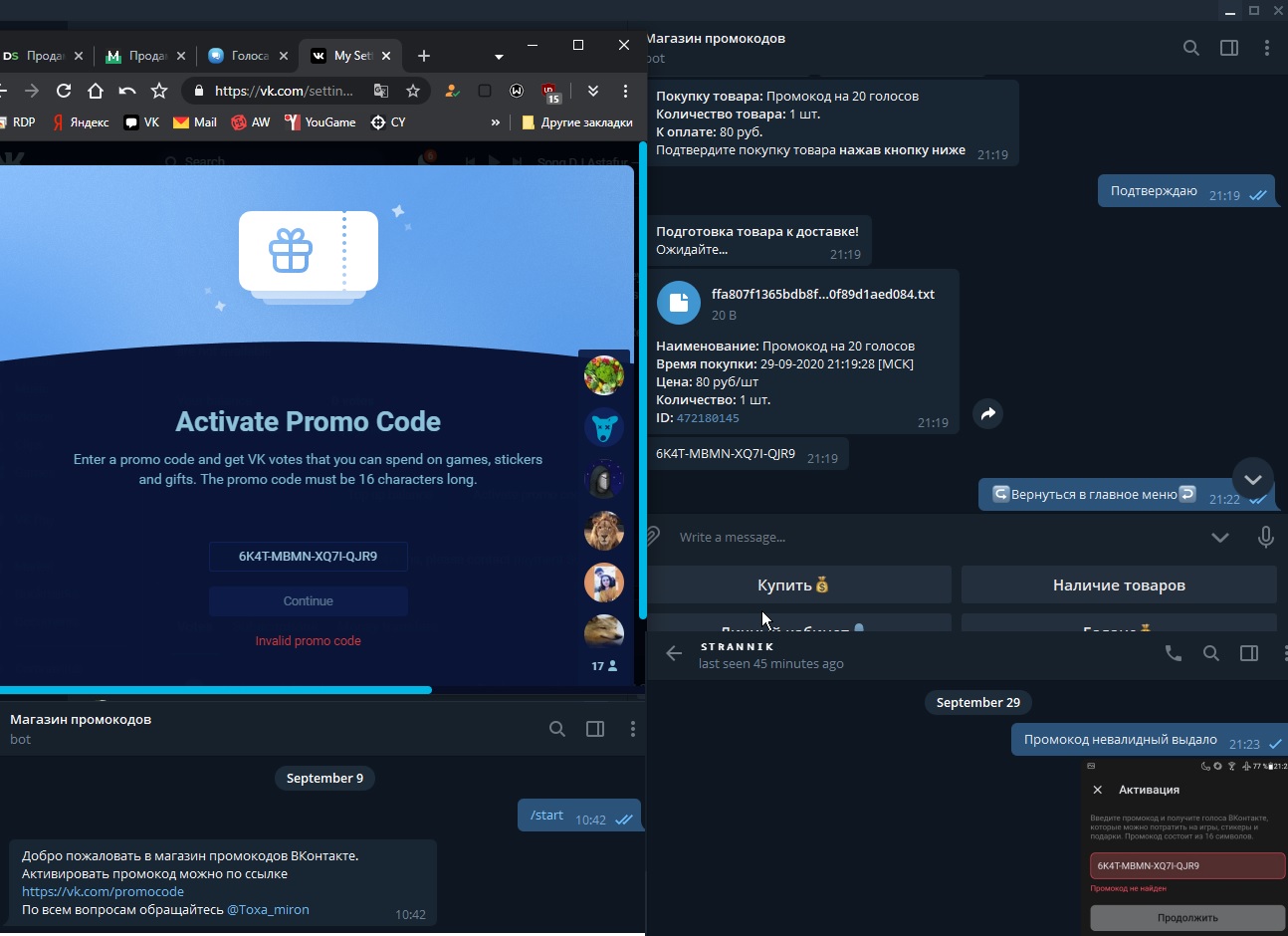This screenshot has height=936, width=1288.
Task: Forward the purchase details message
Action: point(987,414)
